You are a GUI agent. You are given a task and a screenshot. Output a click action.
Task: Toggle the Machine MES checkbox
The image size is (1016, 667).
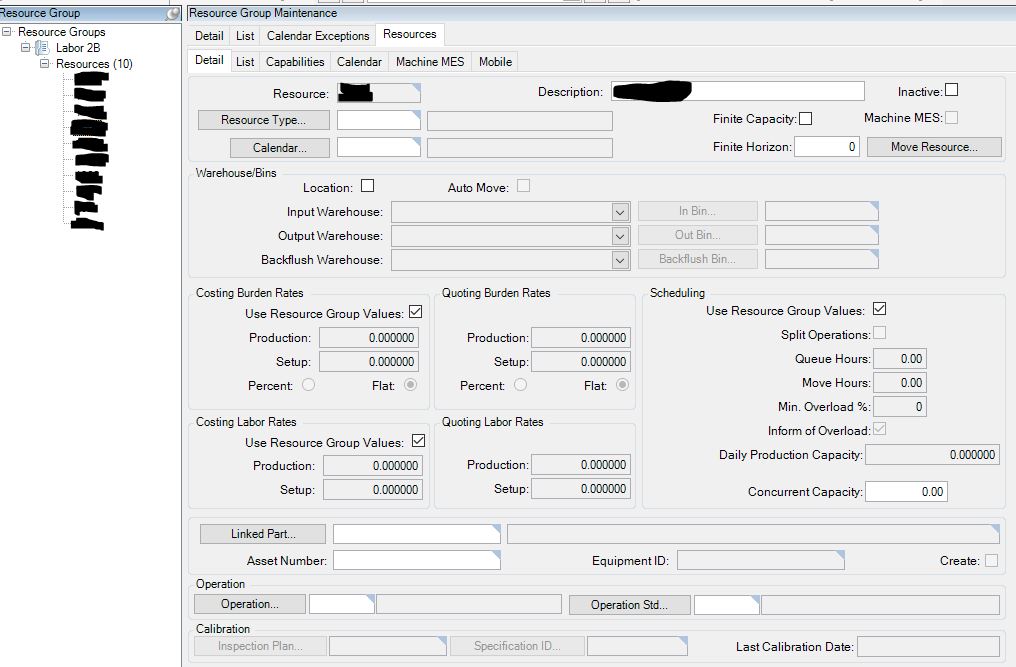(951, 117)
